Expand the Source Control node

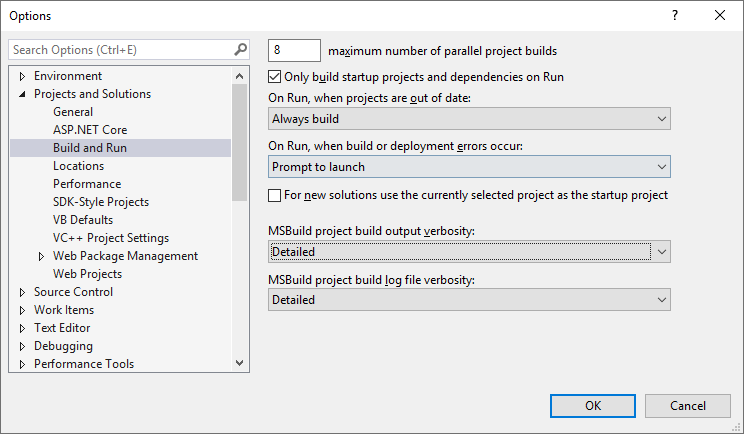pyautogui.click(x=22, y=292)
